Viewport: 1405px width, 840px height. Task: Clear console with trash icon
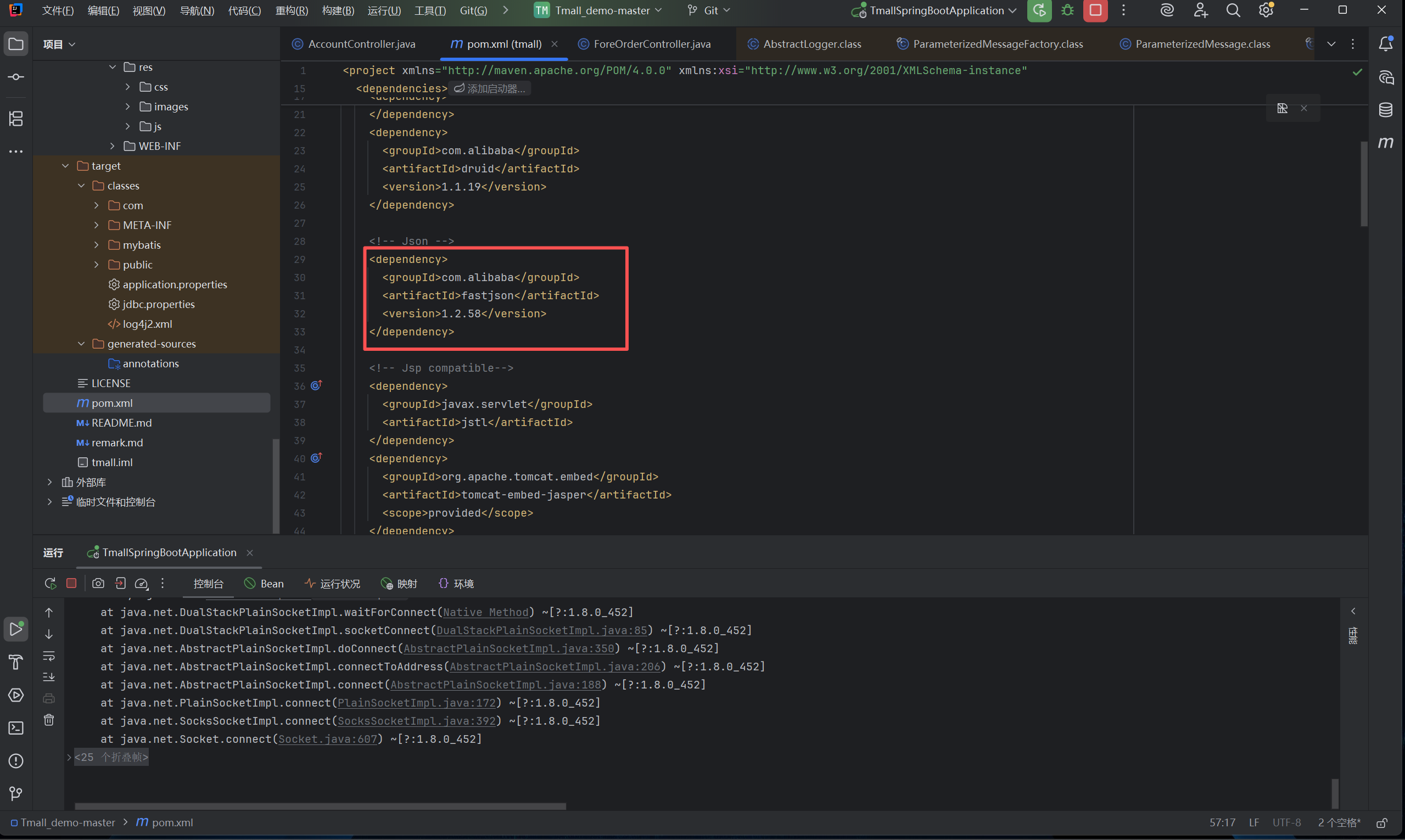(49, 720)
